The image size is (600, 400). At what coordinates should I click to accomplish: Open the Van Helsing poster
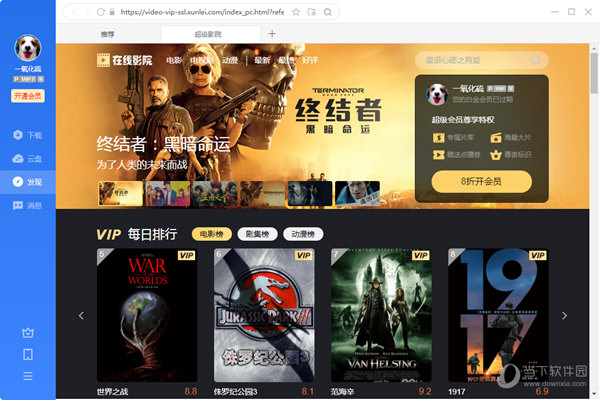pos(381,315)
